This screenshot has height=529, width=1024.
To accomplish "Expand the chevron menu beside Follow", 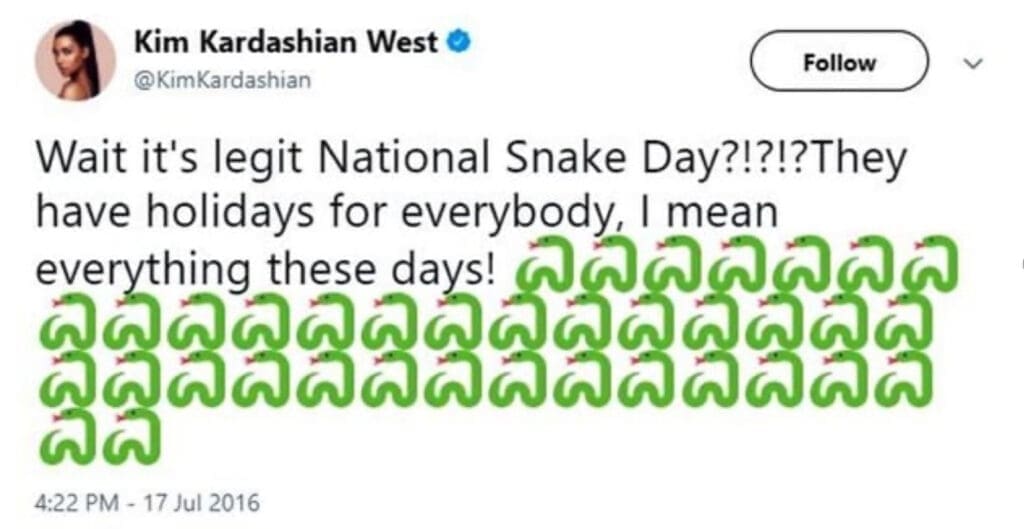I will pos(973,62).
